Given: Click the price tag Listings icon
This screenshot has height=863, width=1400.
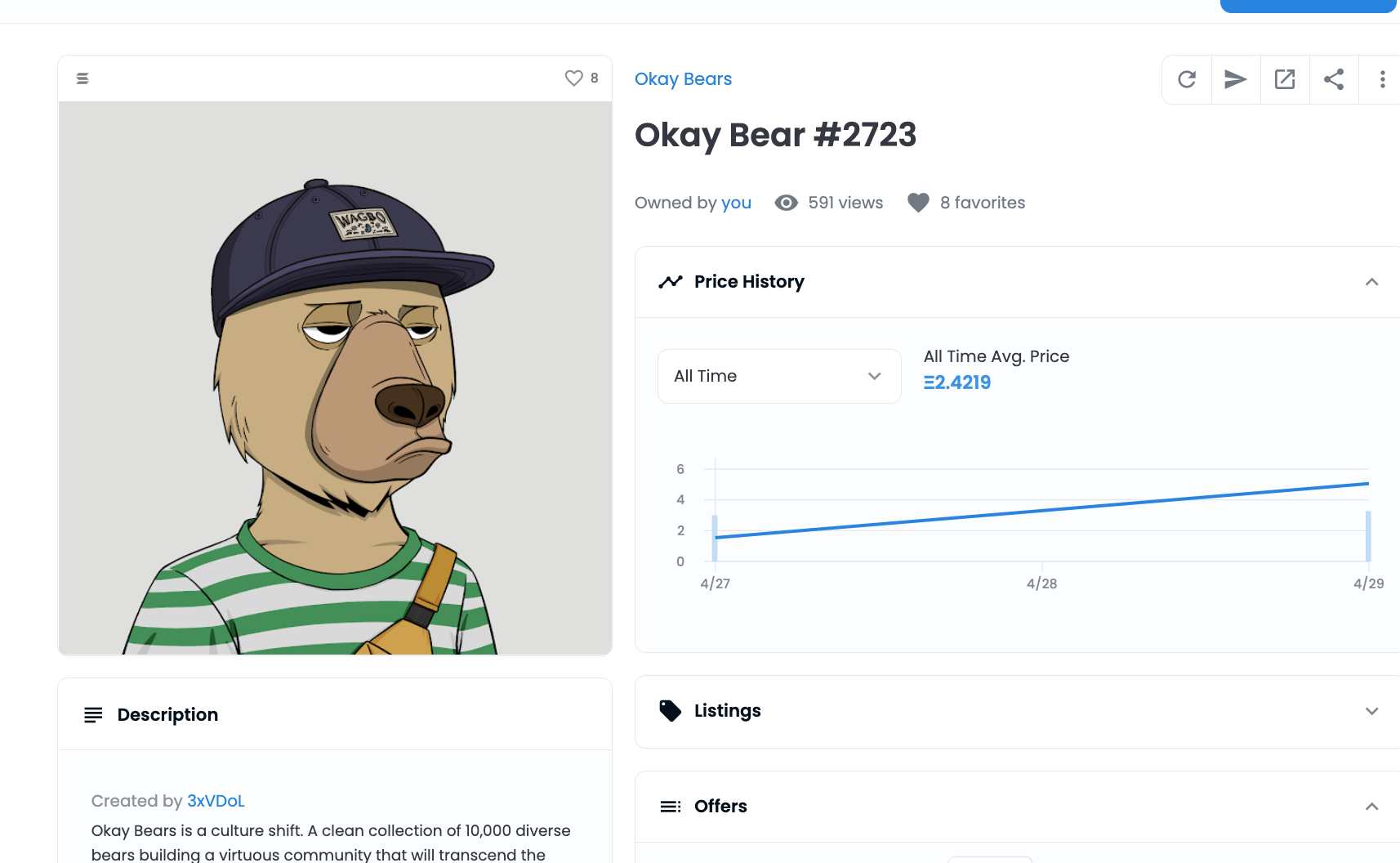Looking at the screenshot, I should click(670, 711).
